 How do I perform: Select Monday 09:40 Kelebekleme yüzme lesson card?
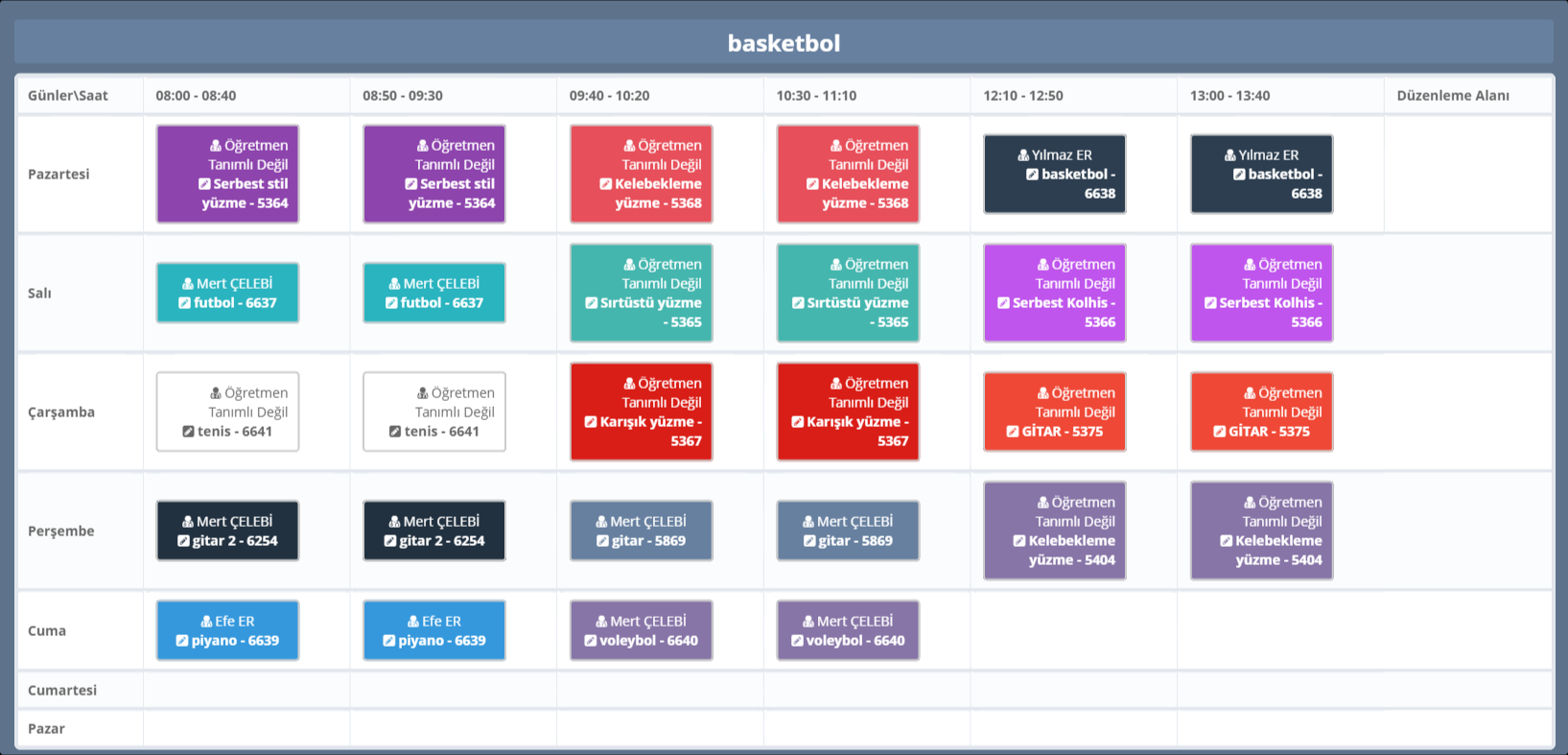(x=641, y=175)
